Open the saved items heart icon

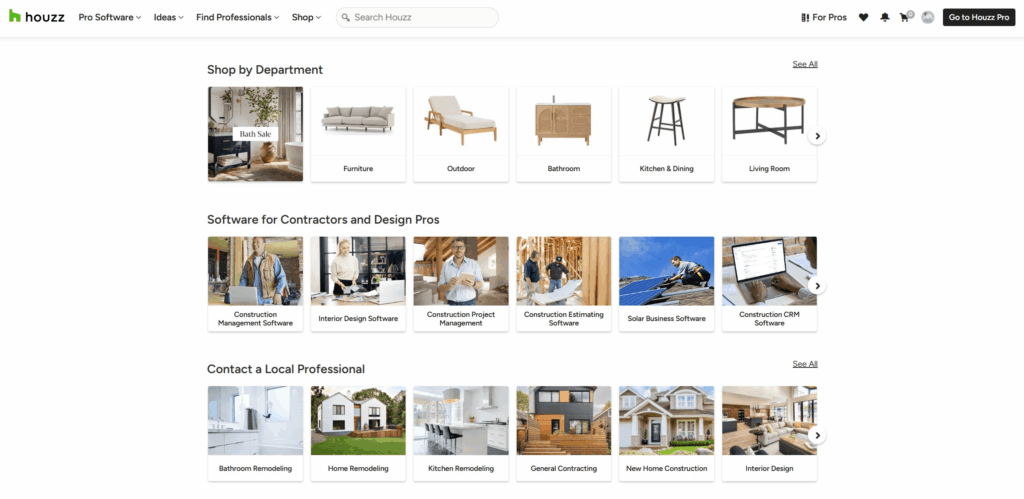pos(864,17)
